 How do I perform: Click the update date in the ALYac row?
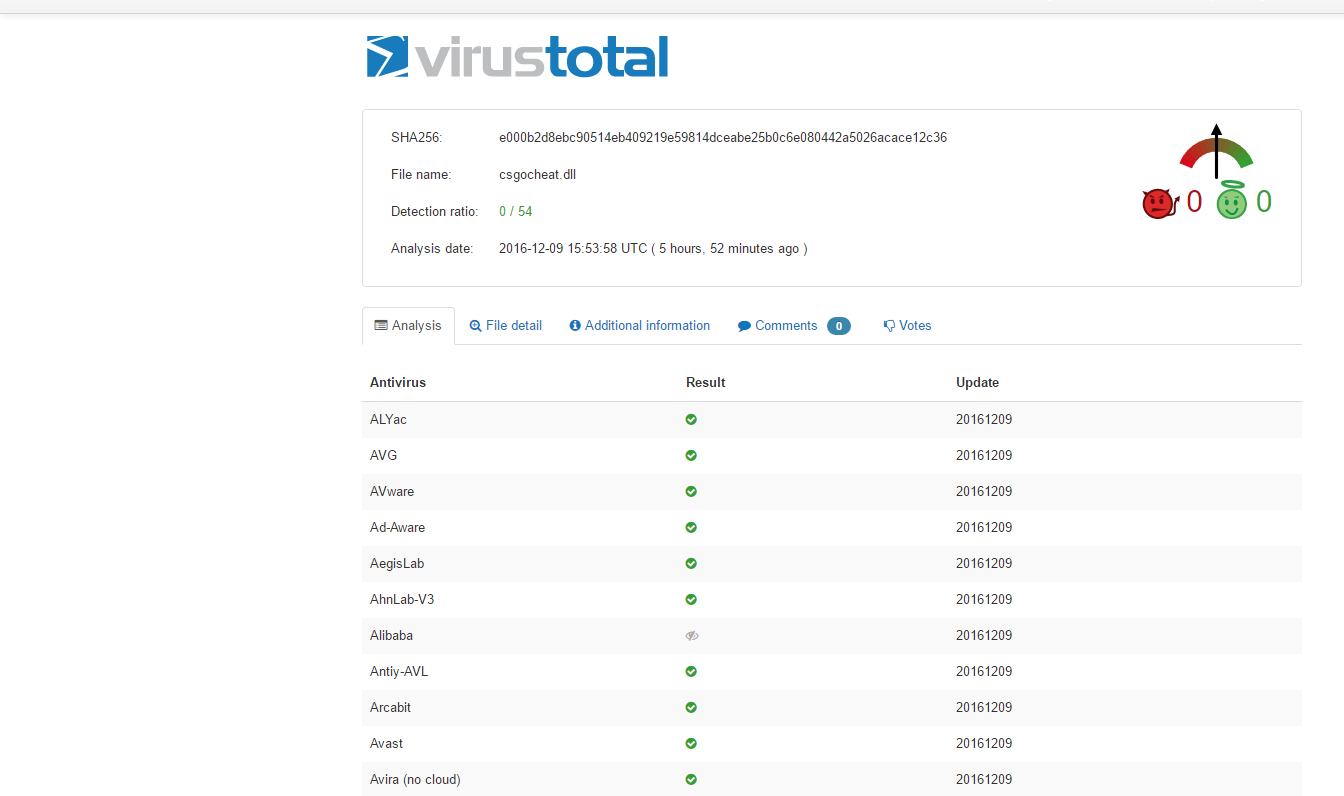pyautogui.click(x=984, y=420)
